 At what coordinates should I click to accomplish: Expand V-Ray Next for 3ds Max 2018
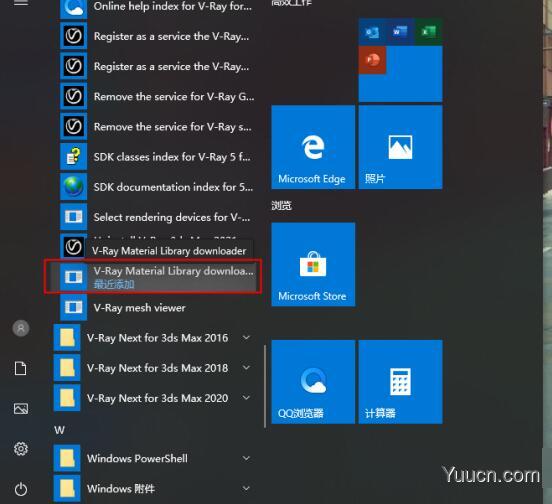click(153, 368)
